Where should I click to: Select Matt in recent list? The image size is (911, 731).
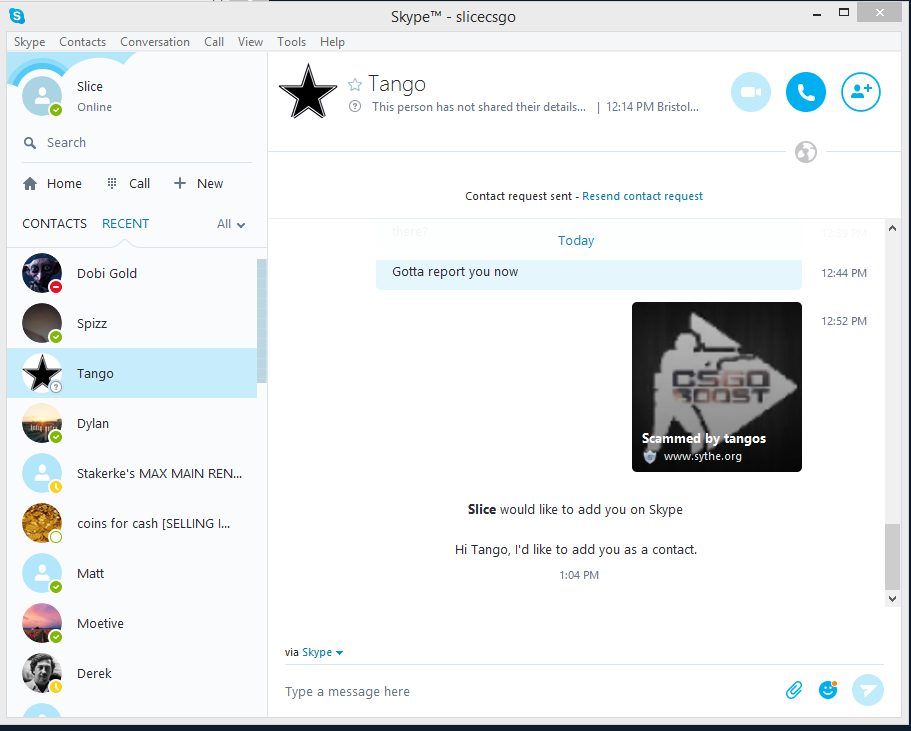[132, 573]
